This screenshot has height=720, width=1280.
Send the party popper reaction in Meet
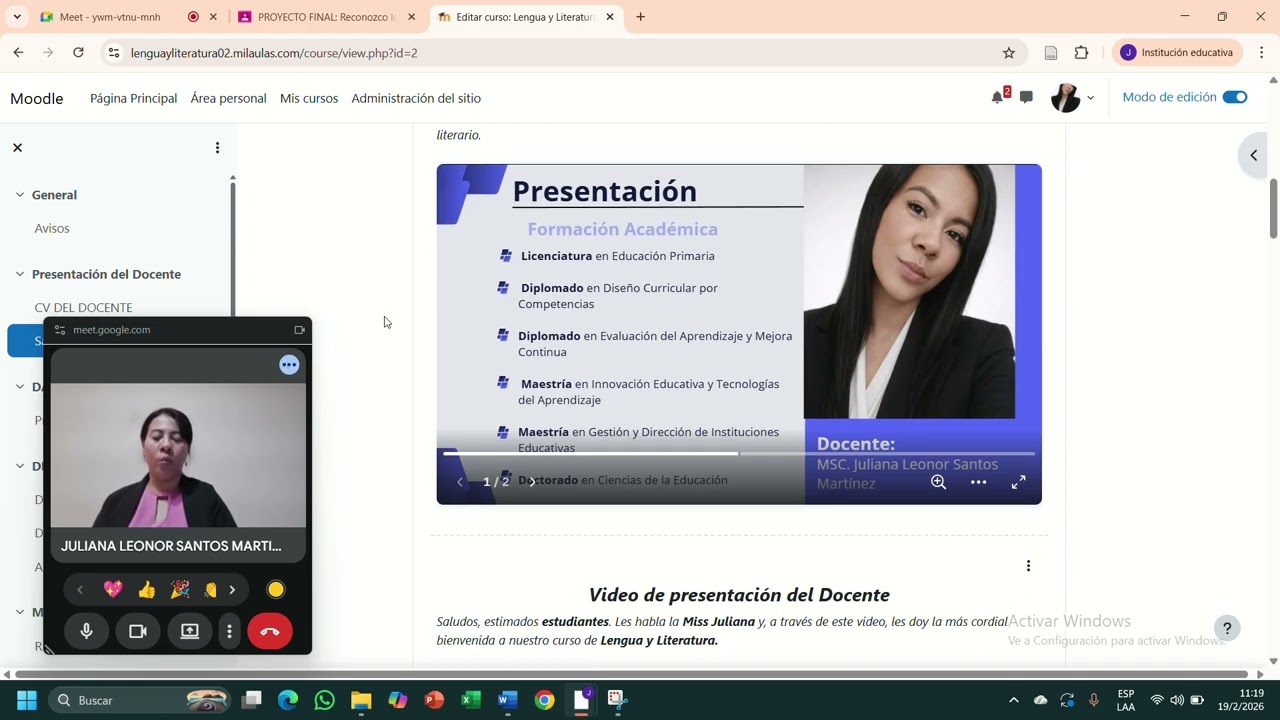tap(180, 590)
